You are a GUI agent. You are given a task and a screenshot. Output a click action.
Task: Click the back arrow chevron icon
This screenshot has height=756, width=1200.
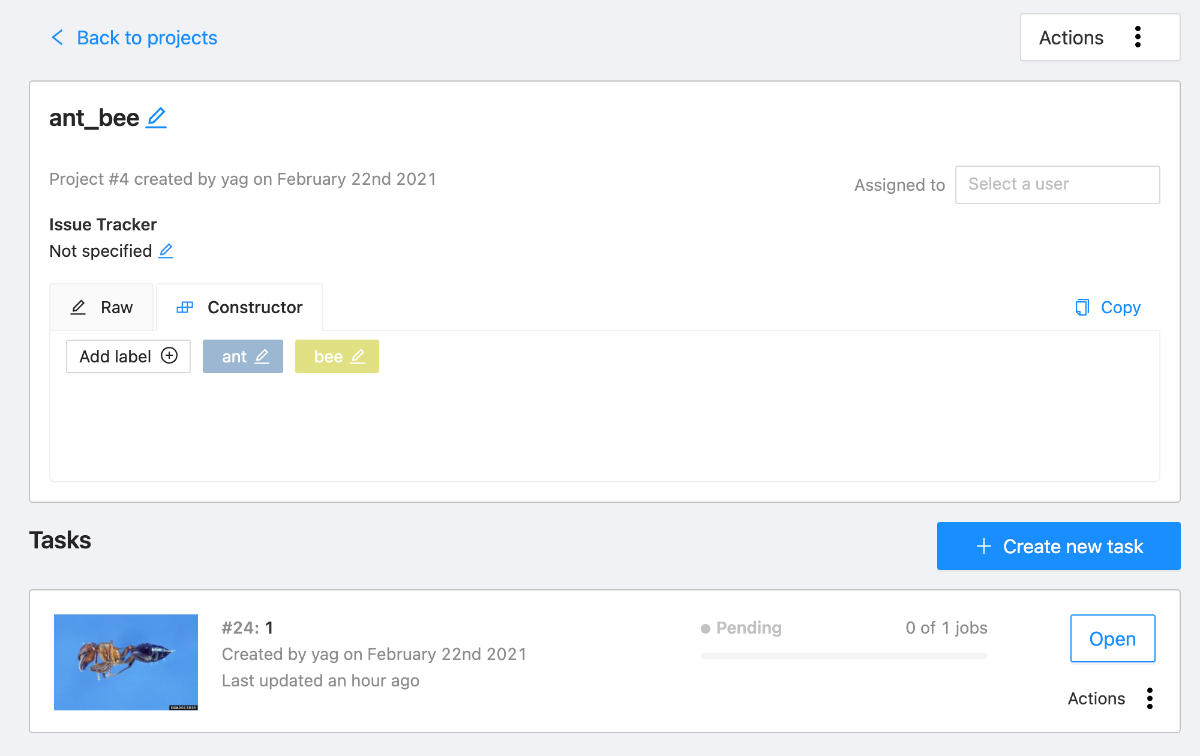pos(57,38)
